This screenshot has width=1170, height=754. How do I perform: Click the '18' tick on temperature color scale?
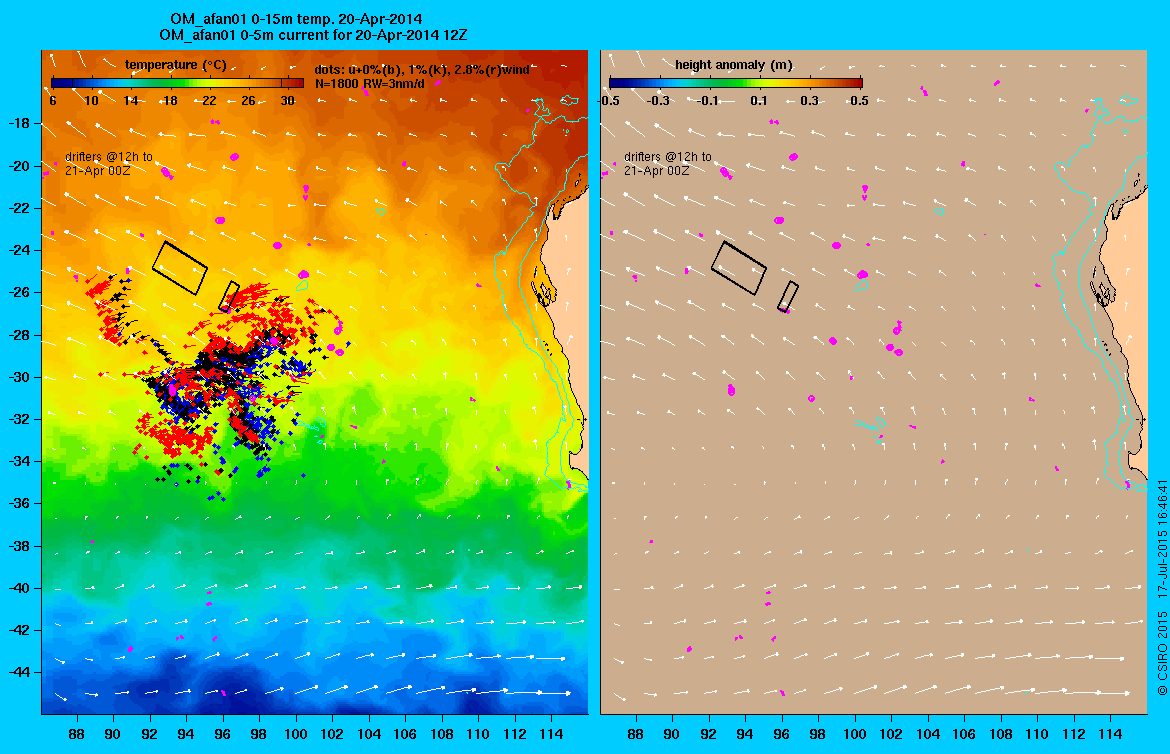[170, 101]
